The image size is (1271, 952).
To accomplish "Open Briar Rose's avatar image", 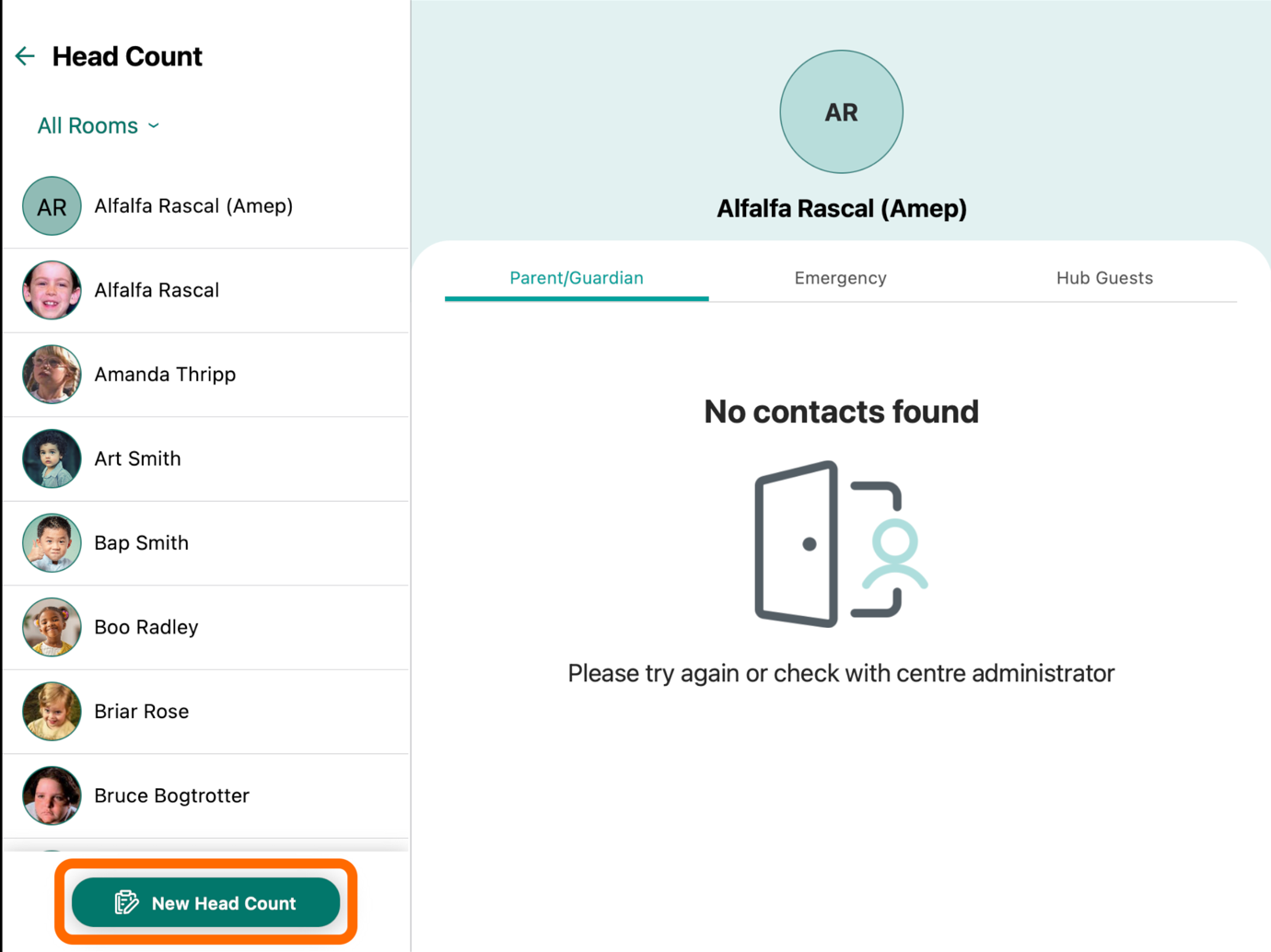I will pyautogui.click(x=52, y=712).
